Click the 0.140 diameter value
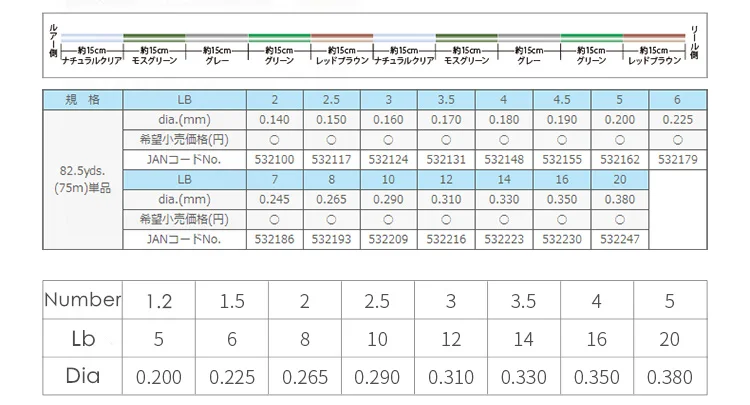The width and height of the screenshot is (750, 405). click(x=275, y=120)
